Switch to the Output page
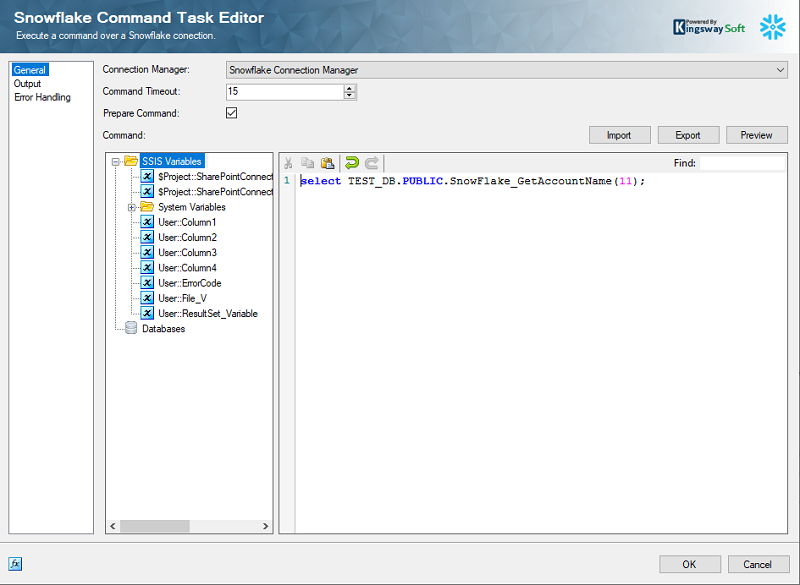This screenshot has height=585, width=800. pyautogui.click(x=28, y=84)
